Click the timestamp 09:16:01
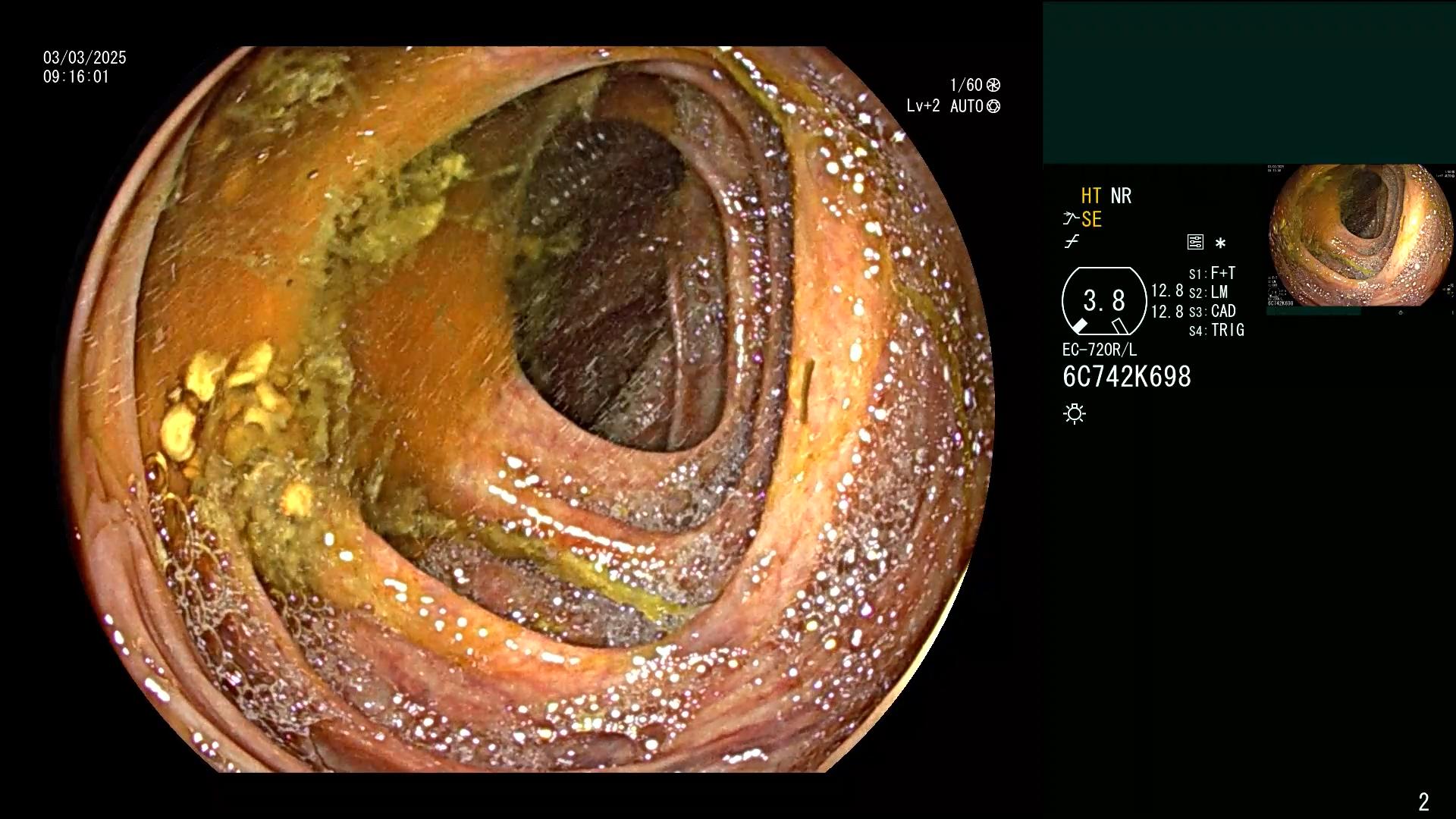Image resolution: width=1456 pixels, height=819 pixels. (x=77, y=77)
